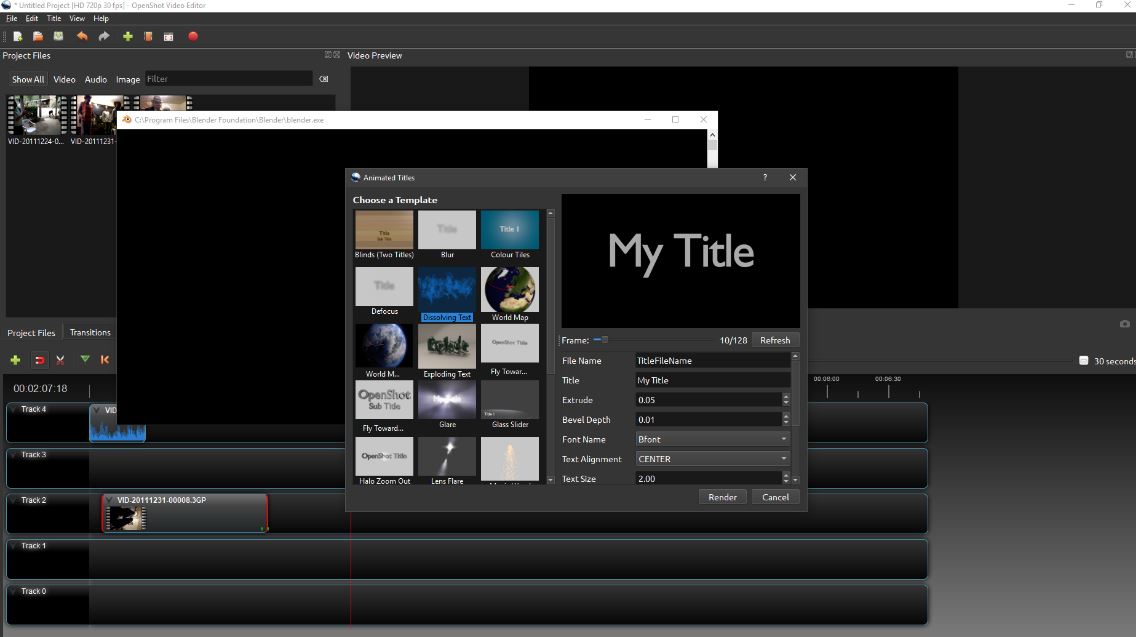Redo with the grey arrow icon
The height and width of the screenshot is (637, 1136).
(104, 36)
